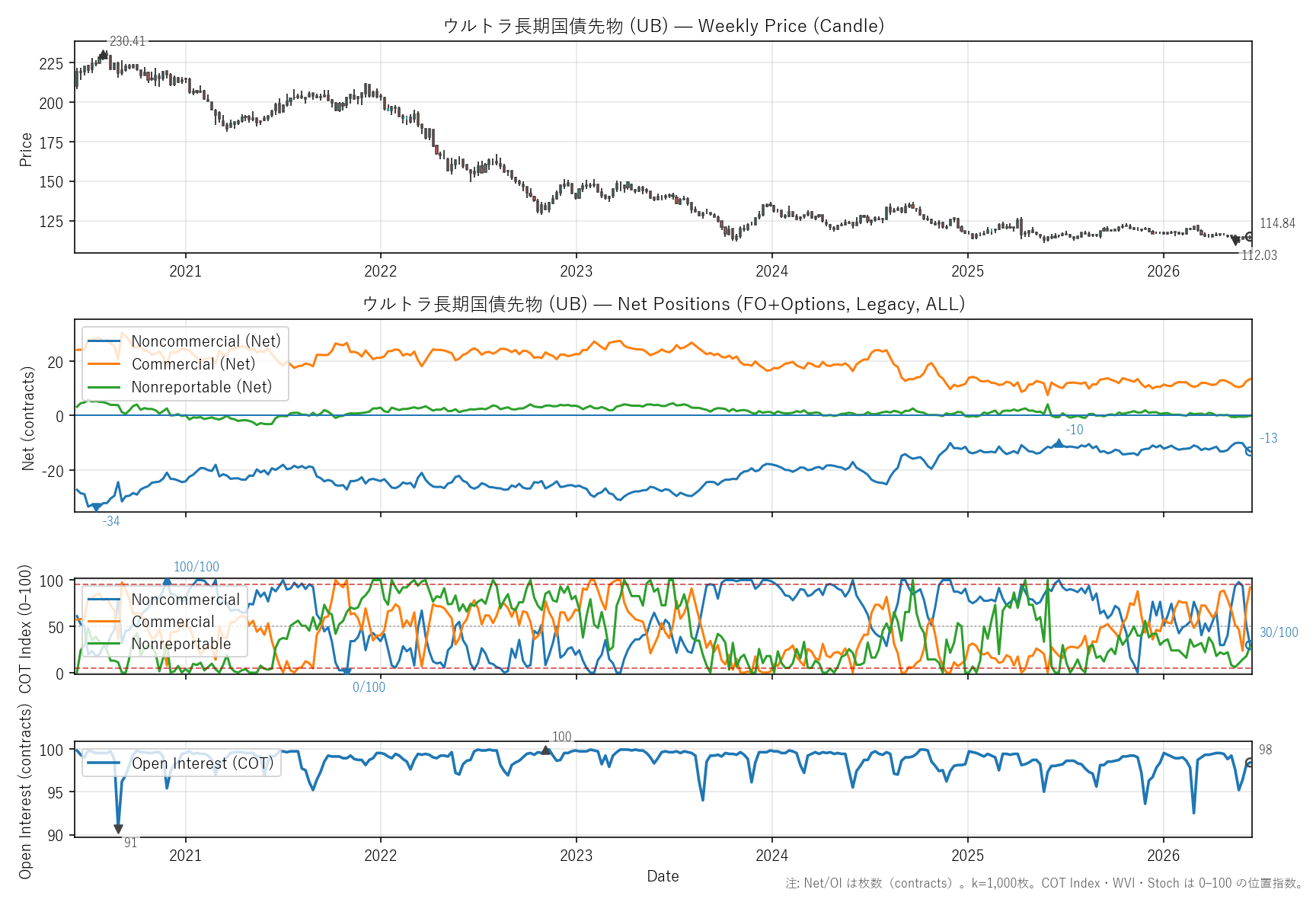Click the up-triangle marker at price high
The height and width of the screenshot is (899, 1316).
point(104,55)
